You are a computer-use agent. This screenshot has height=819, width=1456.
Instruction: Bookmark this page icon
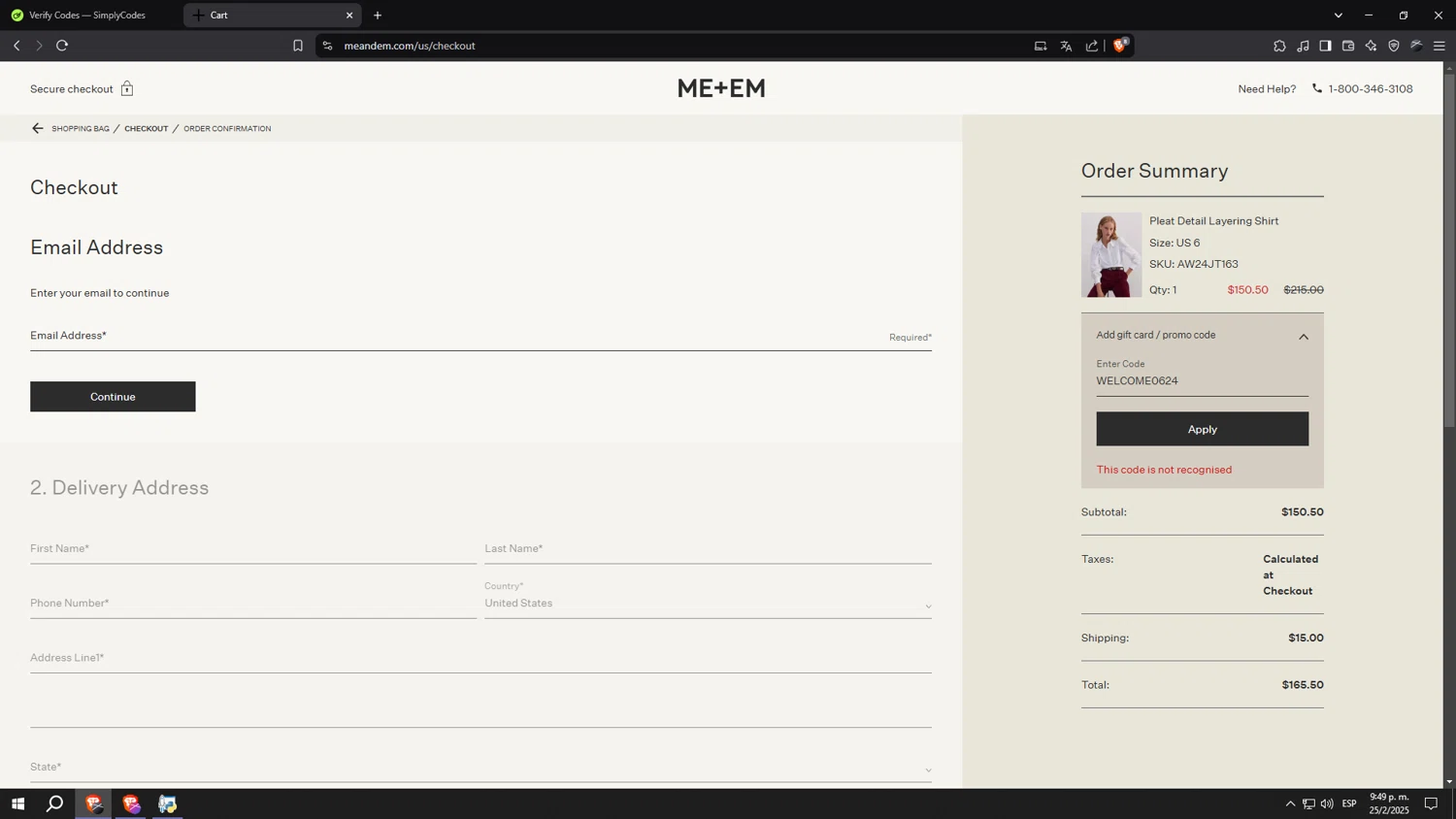click(298, 46)
